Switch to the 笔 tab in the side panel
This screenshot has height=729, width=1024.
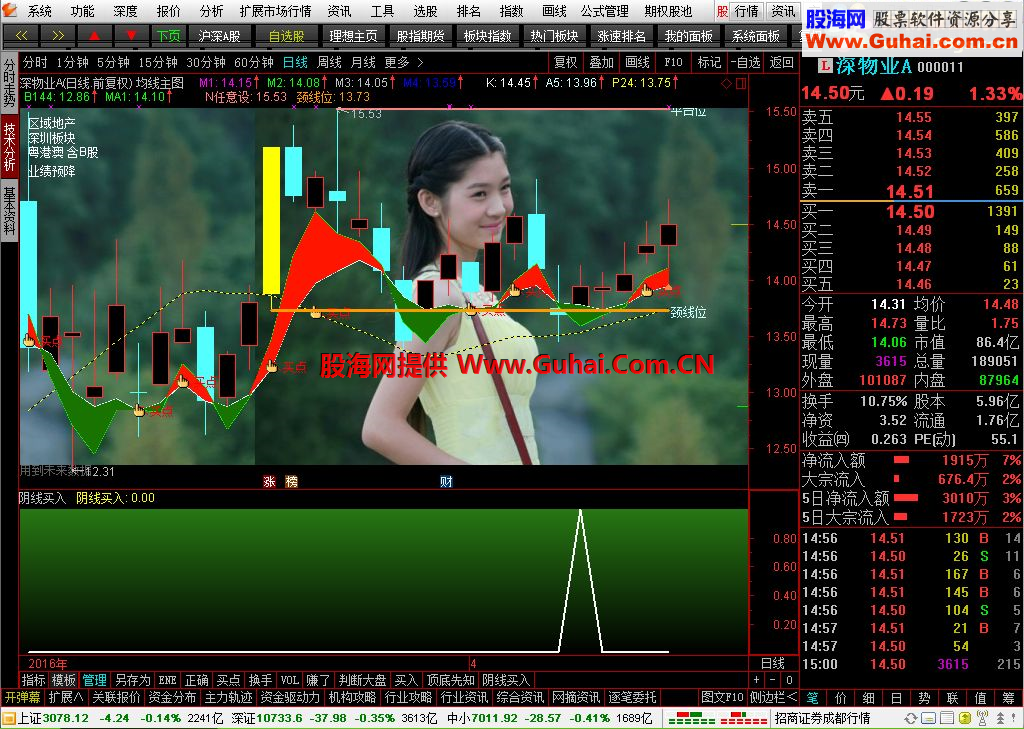[x=812, y=698]
